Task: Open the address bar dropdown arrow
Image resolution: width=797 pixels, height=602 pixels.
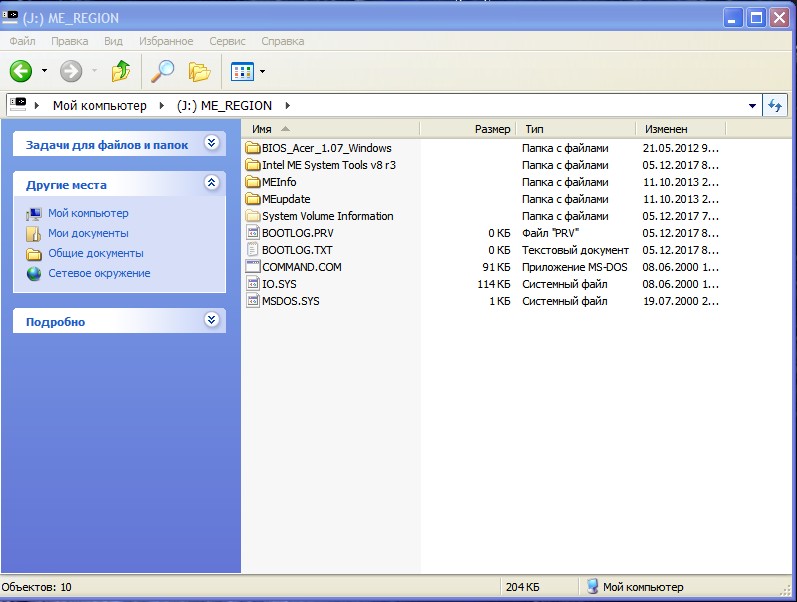Action: coord(752,106)
